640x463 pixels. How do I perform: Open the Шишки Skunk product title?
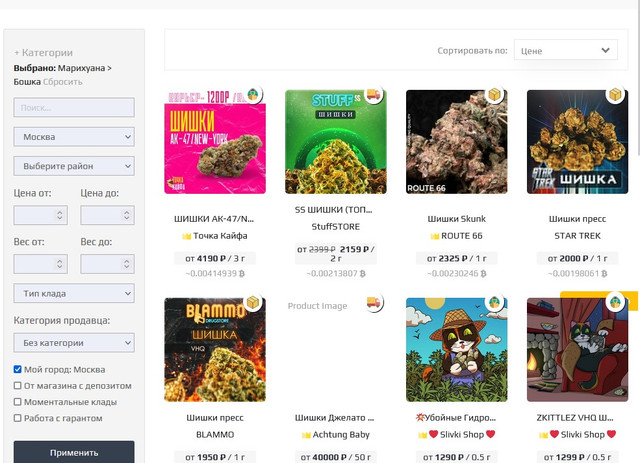point(457,219)
